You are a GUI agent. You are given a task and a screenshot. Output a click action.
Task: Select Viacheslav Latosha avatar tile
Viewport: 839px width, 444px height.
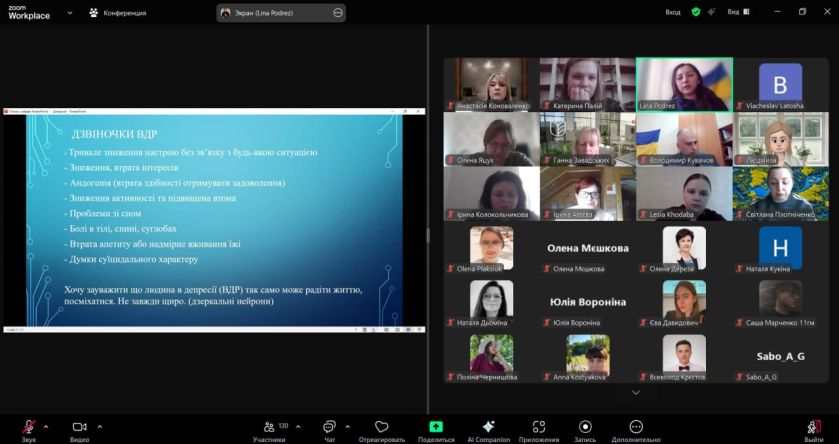pos(780,85)
